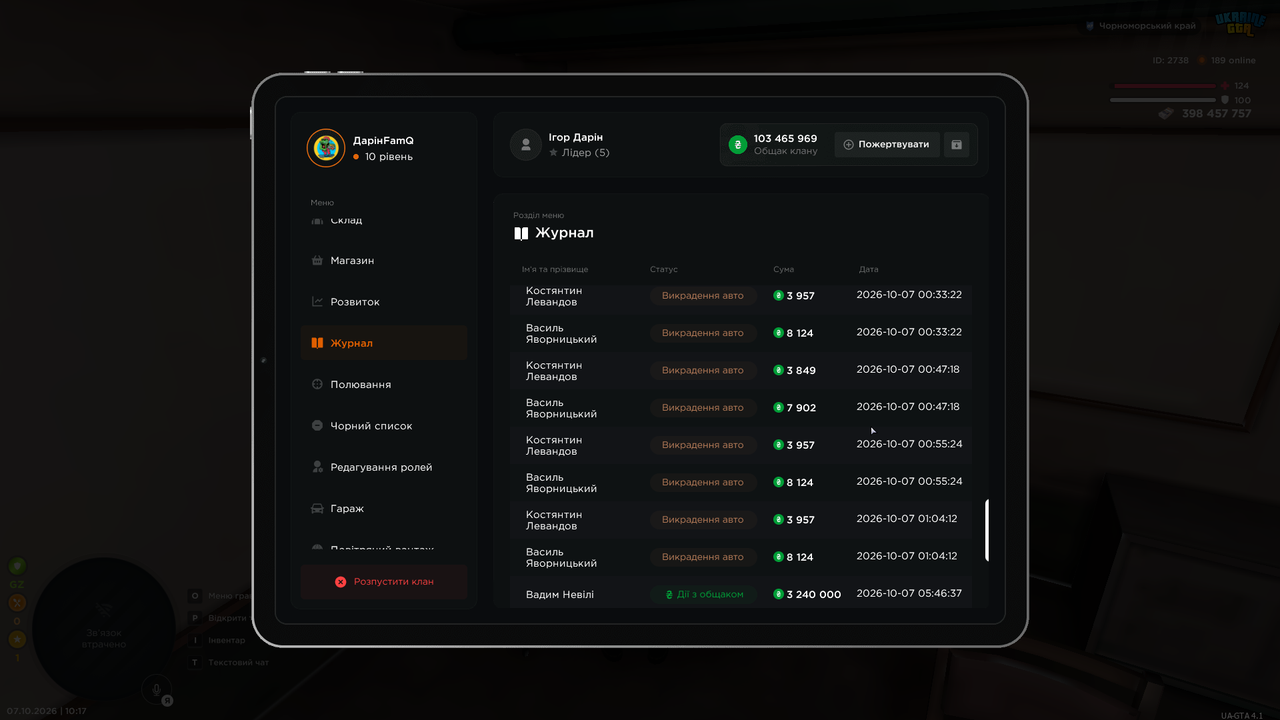Click the Магазин basket icon
This screenshot has height=720, width=1280.
[x=317, y=261]
